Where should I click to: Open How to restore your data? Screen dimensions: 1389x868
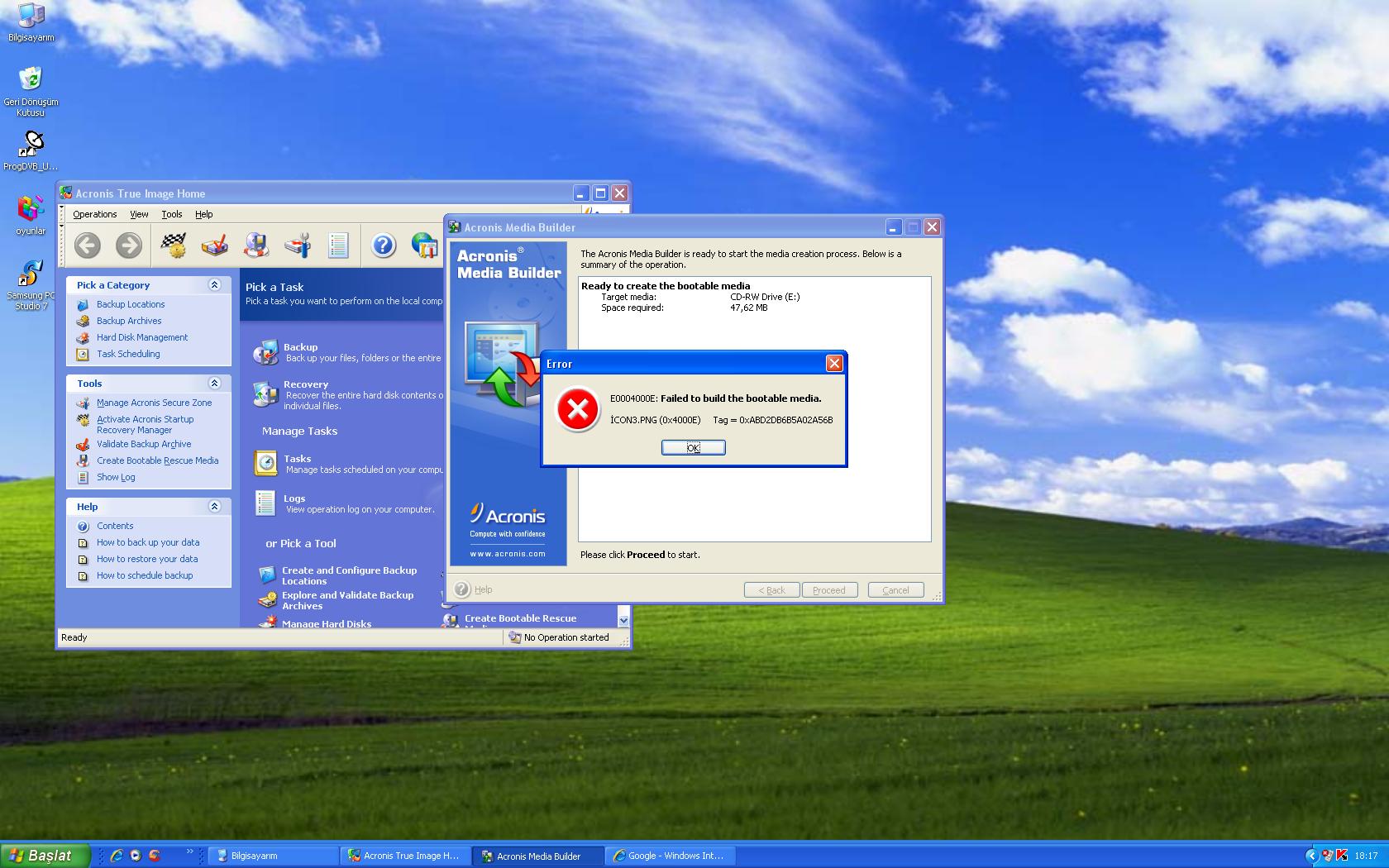(x=147, y=559)
